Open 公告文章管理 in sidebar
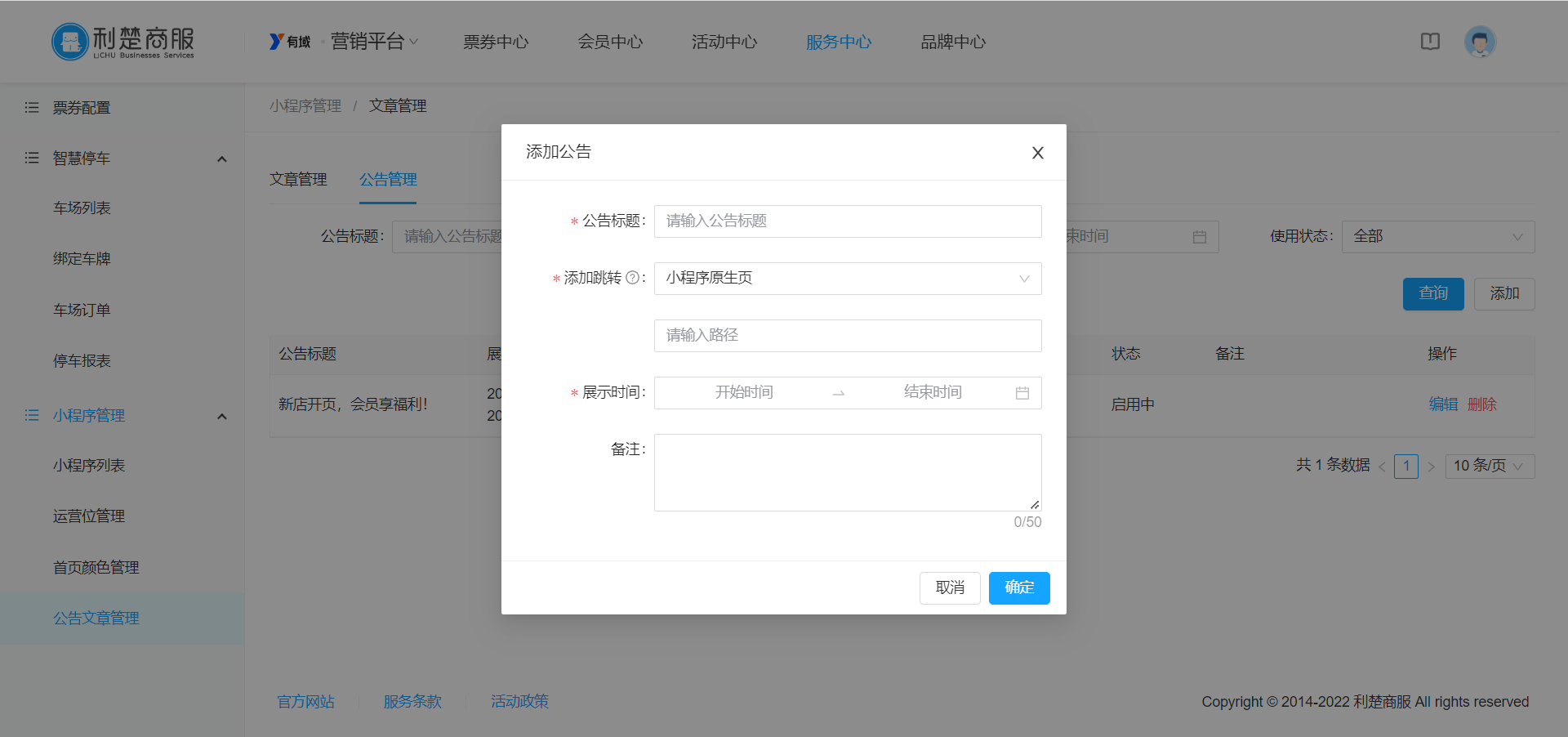Screen dimensions: 1568x737 (x=122, y=619)
